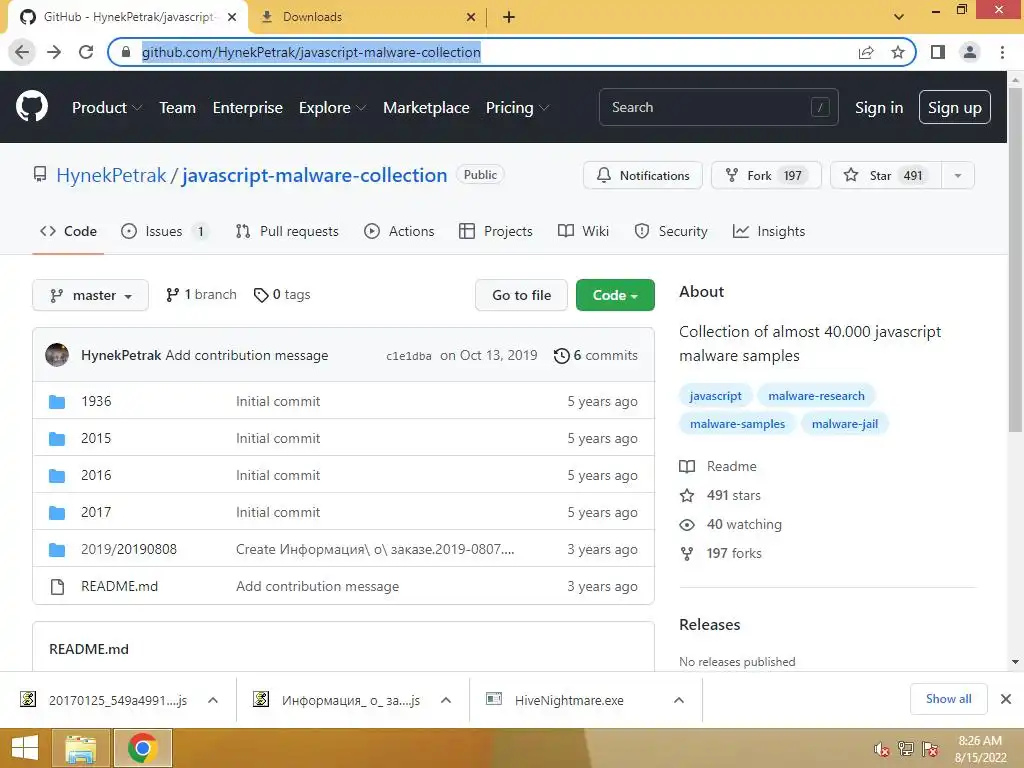This screenshot has height=768, width=1024.
Task: Open options for 20170125_549a4991 download
Action: pos(212,700)
